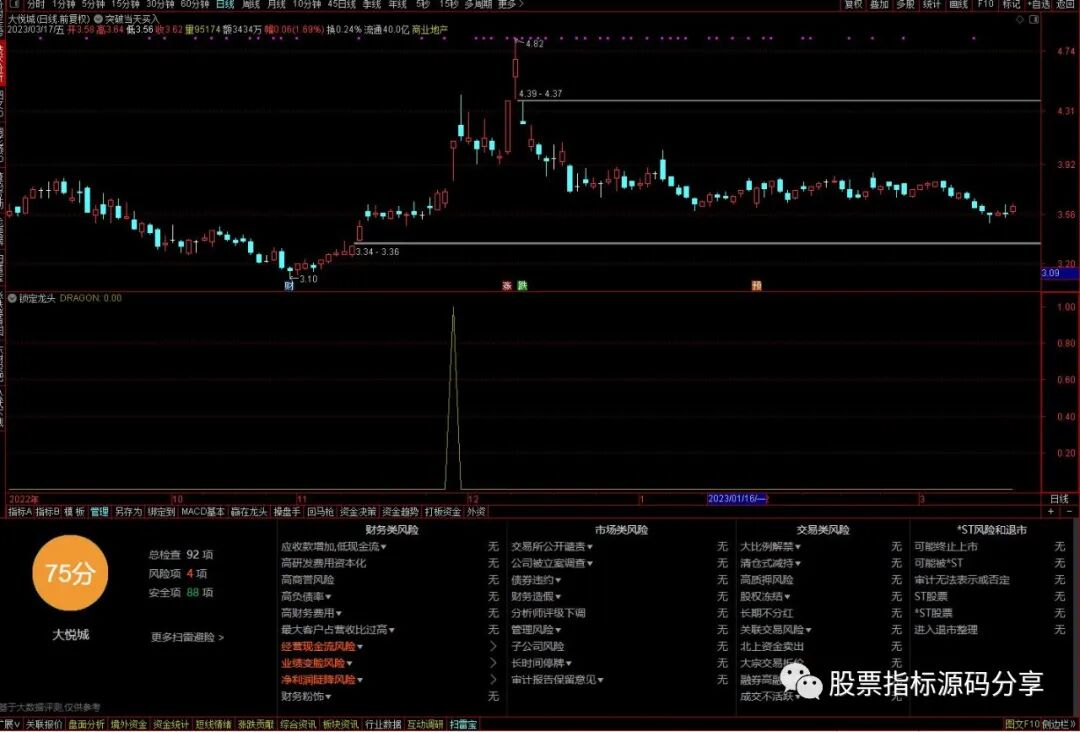Select the 画线 drawing tool

959,4
